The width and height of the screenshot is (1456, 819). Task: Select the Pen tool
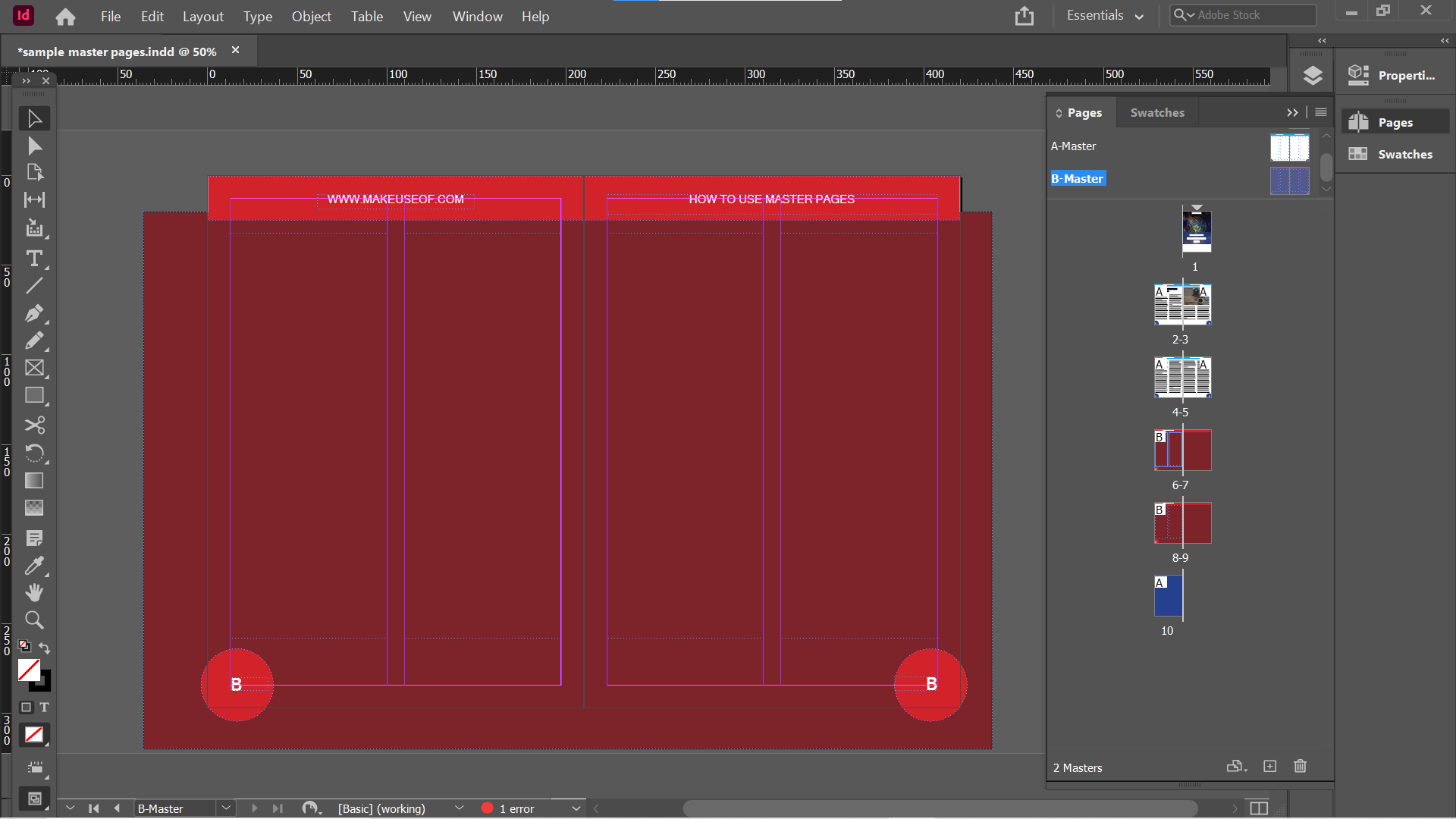coord(34,313)
